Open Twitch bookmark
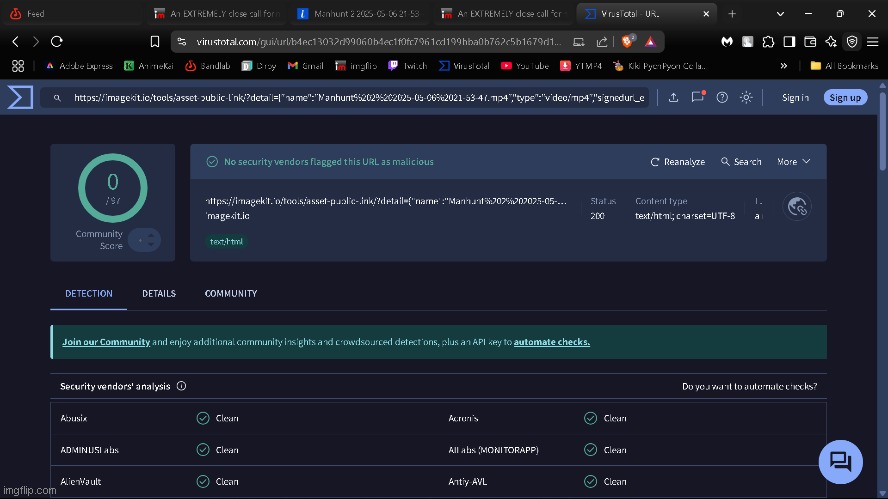This screenshot has width=888, height=499. pos(407,66)
